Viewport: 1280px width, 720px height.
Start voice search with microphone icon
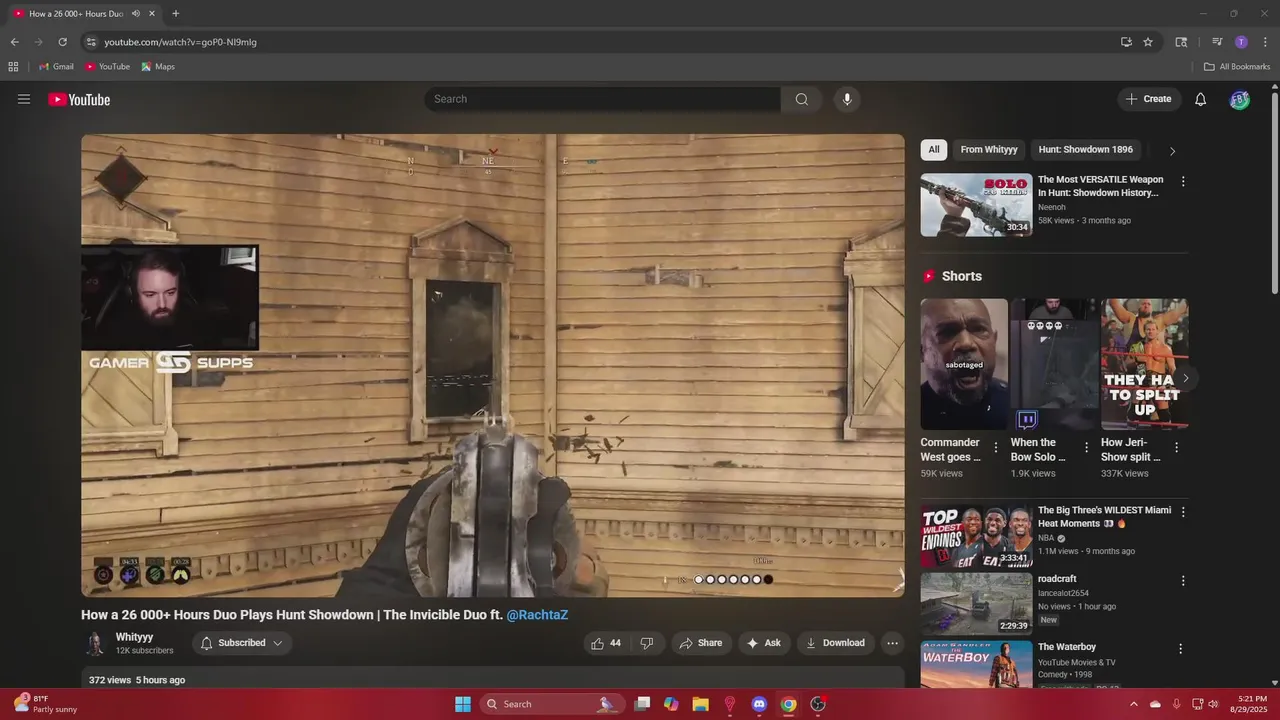pos(847,99)
